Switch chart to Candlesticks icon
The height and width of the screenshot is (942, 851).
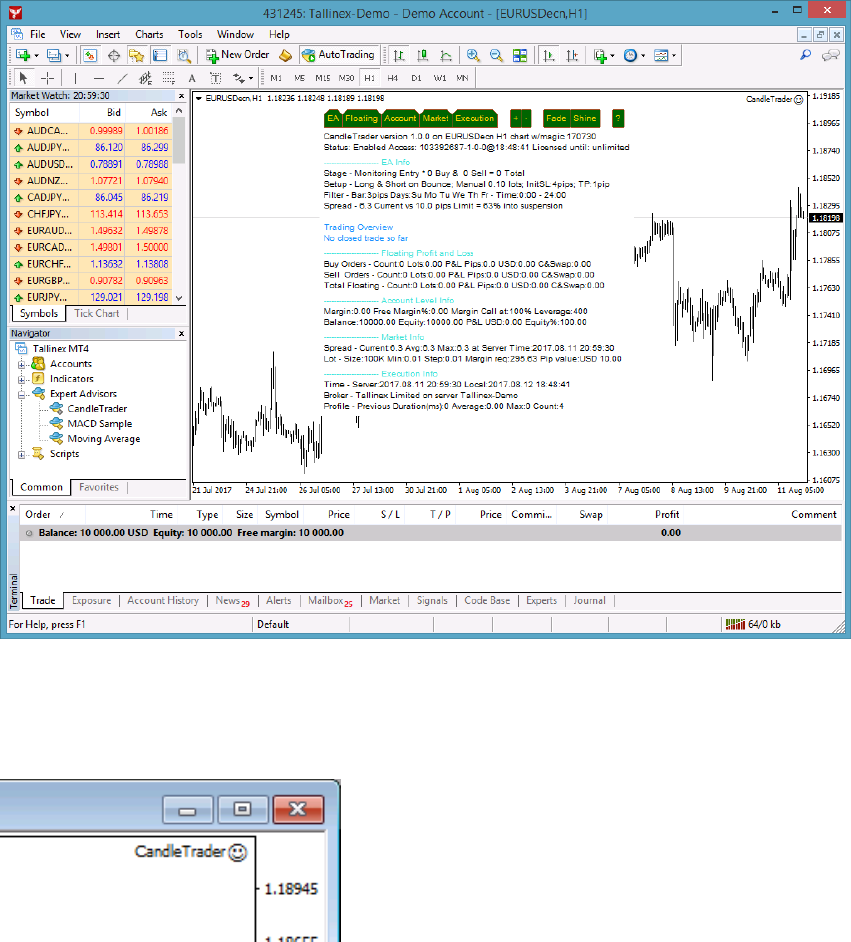(422, 55)
